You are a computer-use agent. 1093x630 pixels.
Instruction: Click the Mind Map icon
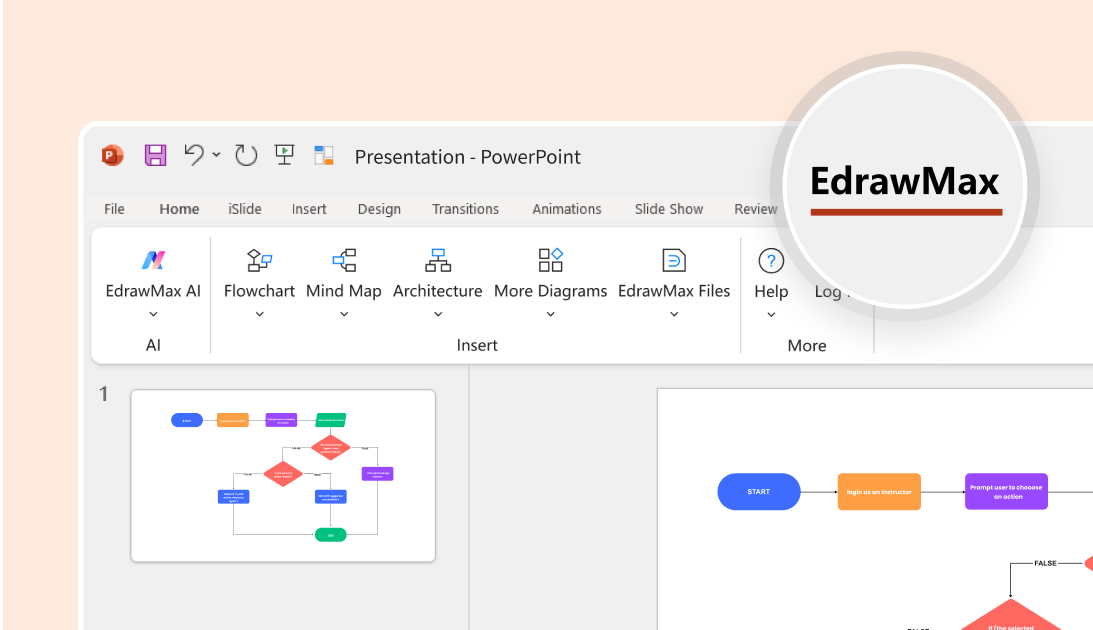(344, 260)
